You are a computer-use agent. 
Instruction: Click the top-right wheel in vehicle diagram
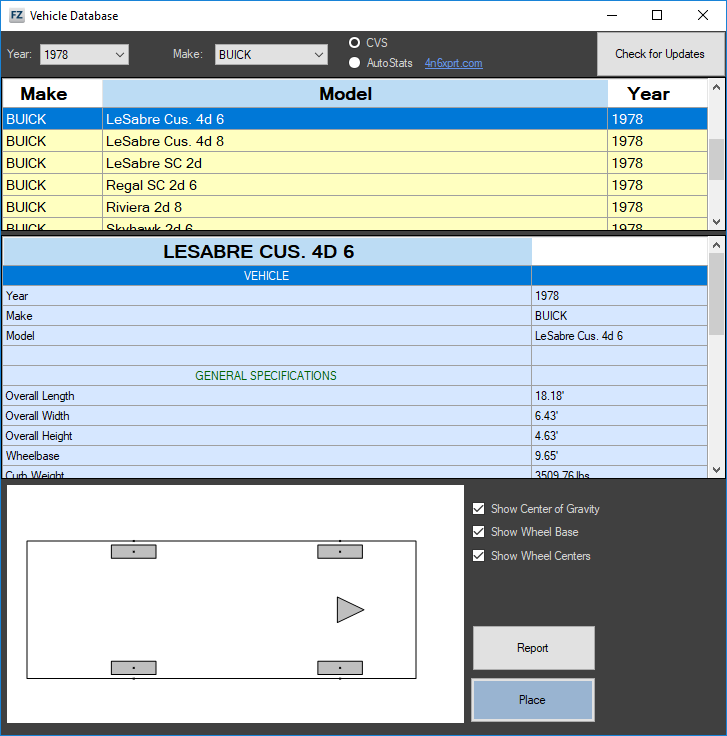pyautogui.click(x=340, y=552)
